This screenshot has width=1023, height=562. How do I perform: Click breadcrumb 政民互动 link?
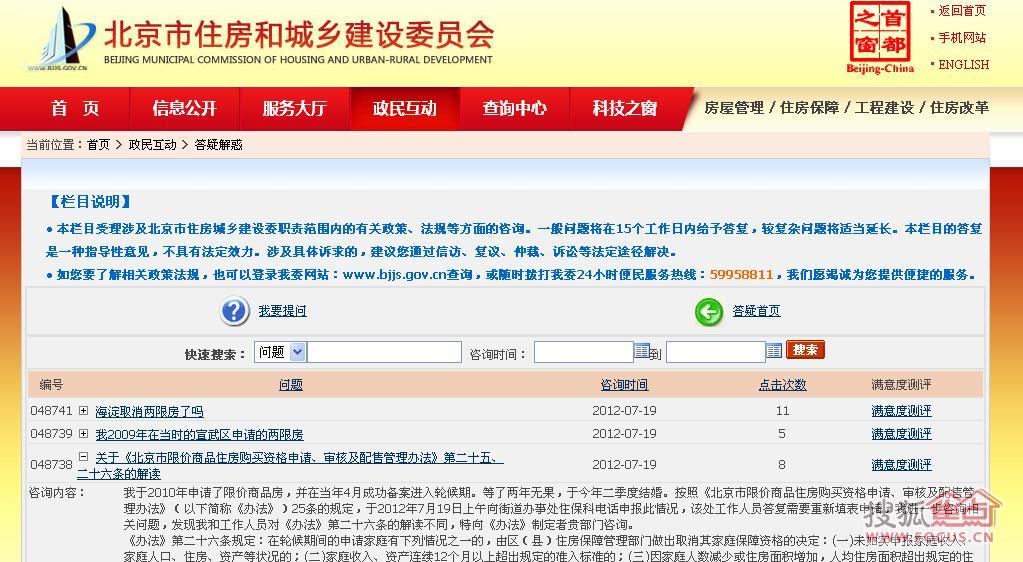pyautogui.click(x=153, y=145)
